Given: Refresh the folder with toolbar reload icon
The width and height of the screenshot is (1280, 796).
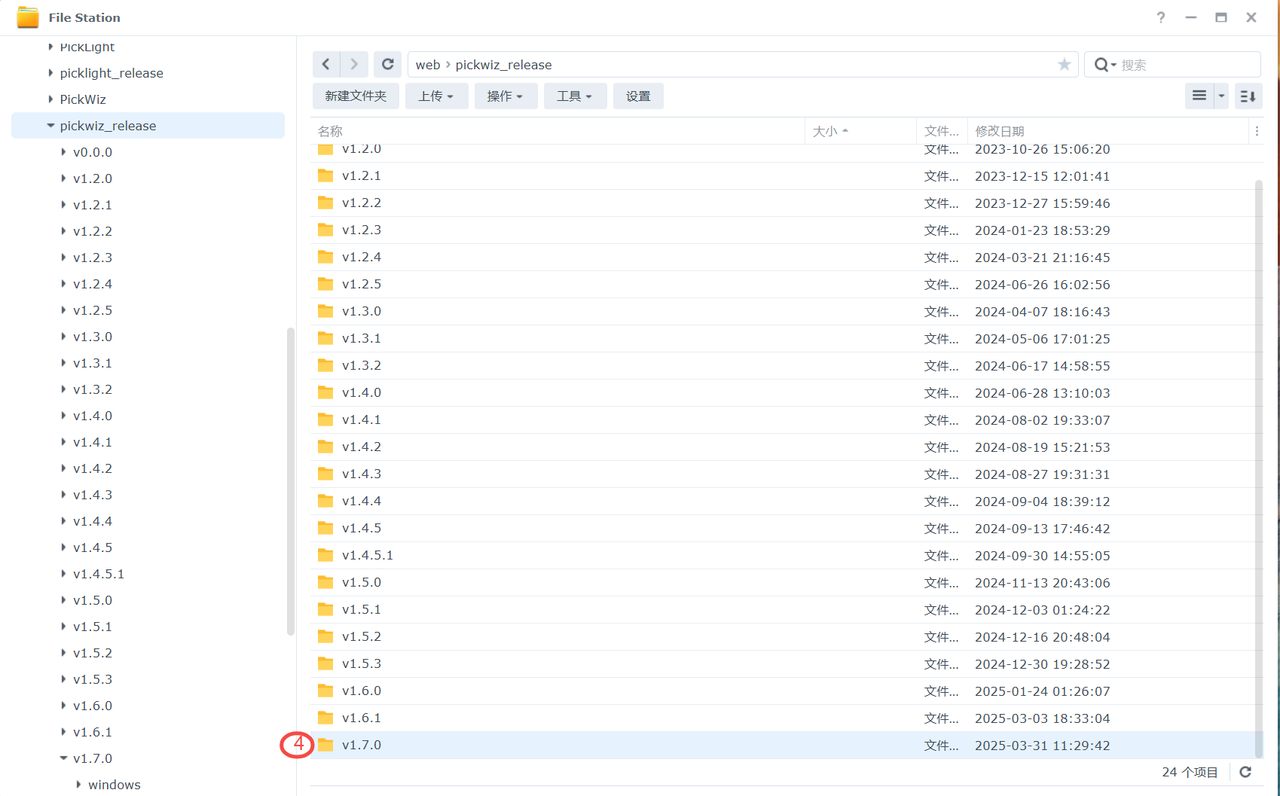Looking at the screenshot, I should [x=388, y=64].
